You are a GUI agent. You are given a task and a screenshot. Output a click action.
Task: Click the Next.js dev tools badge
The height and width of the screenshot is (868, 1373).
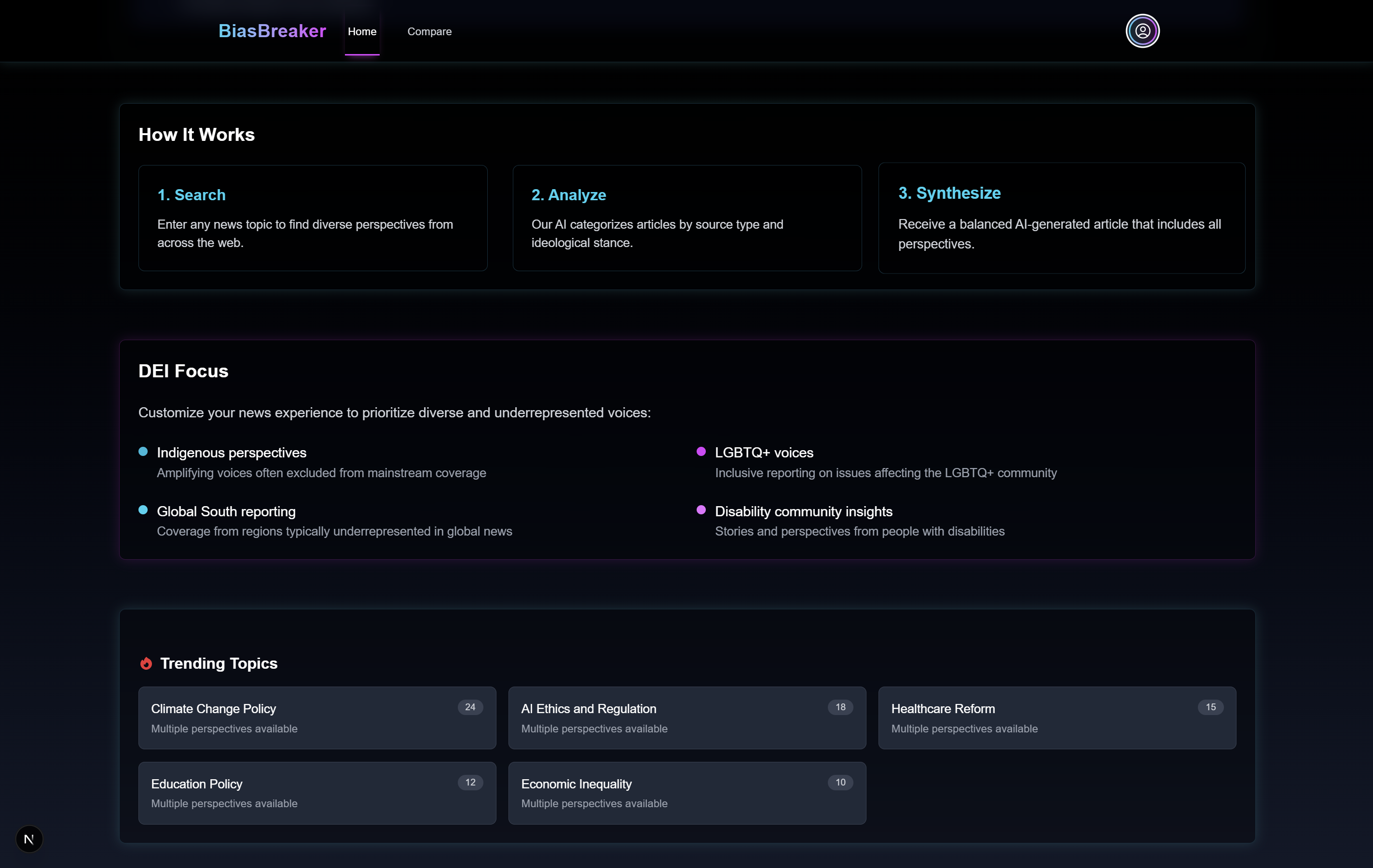pos(29,839)
